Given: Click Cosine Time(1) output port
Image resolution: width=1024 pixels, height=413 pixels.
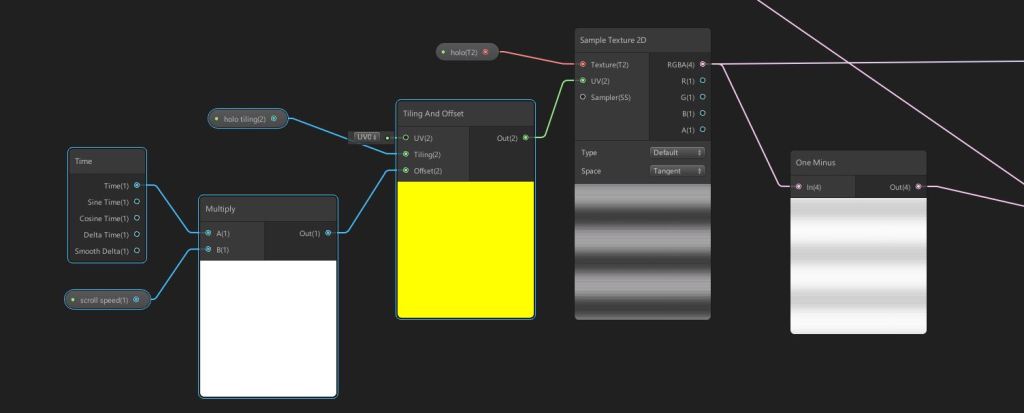Looking at the screenshot, I should pos(137,218).
